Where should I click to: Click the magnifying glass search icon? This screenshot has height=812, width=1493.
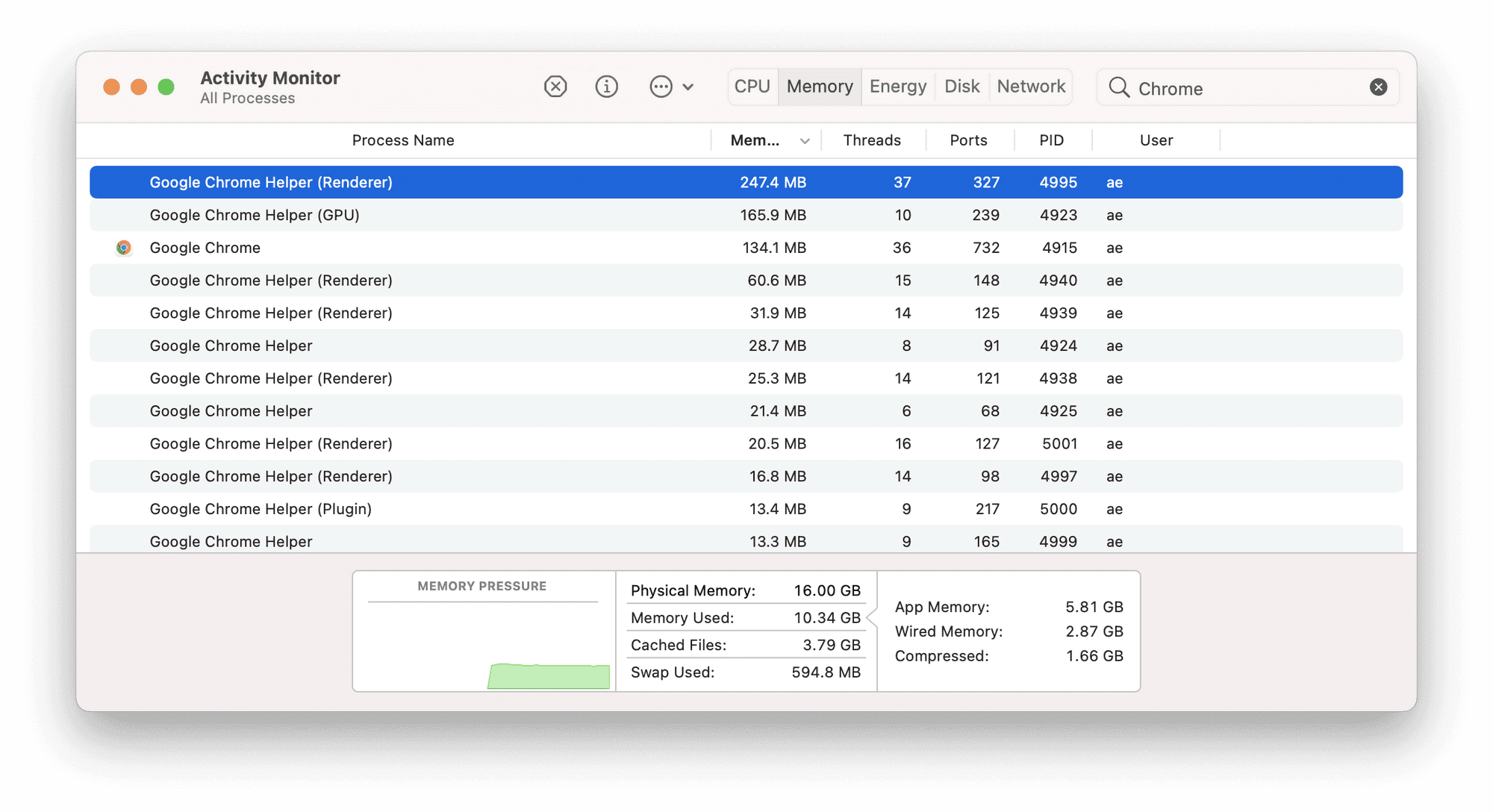tap(1118, 87)
